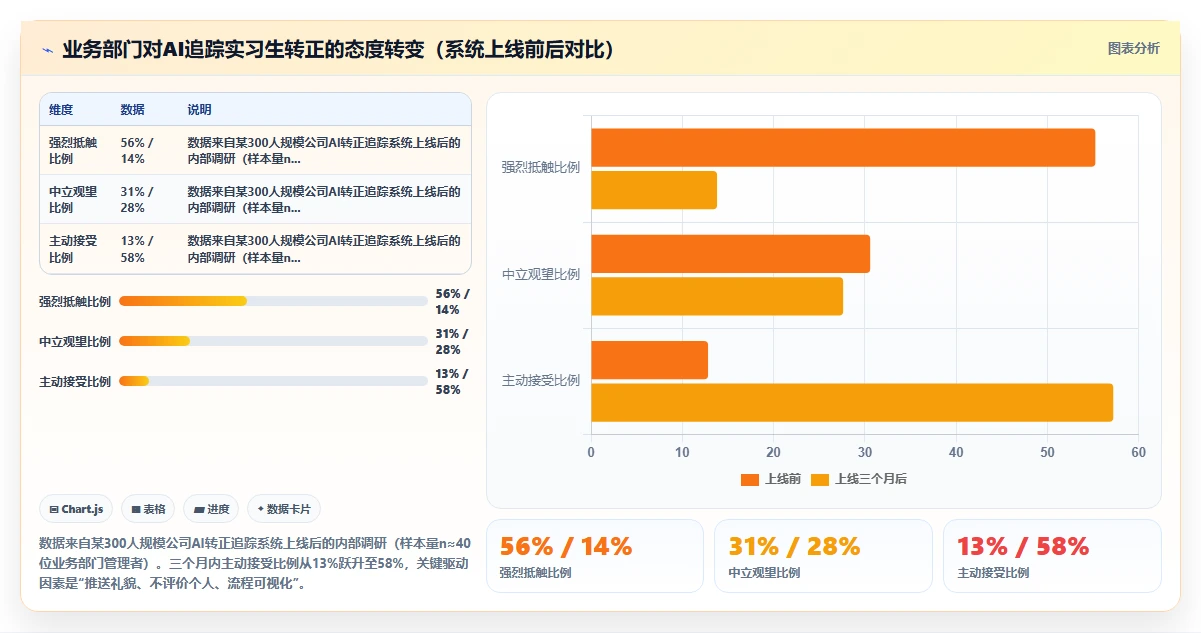Click the chart axis label 主动接受比例
This screenshot has width=1201, height=633.
coord(541,381)
